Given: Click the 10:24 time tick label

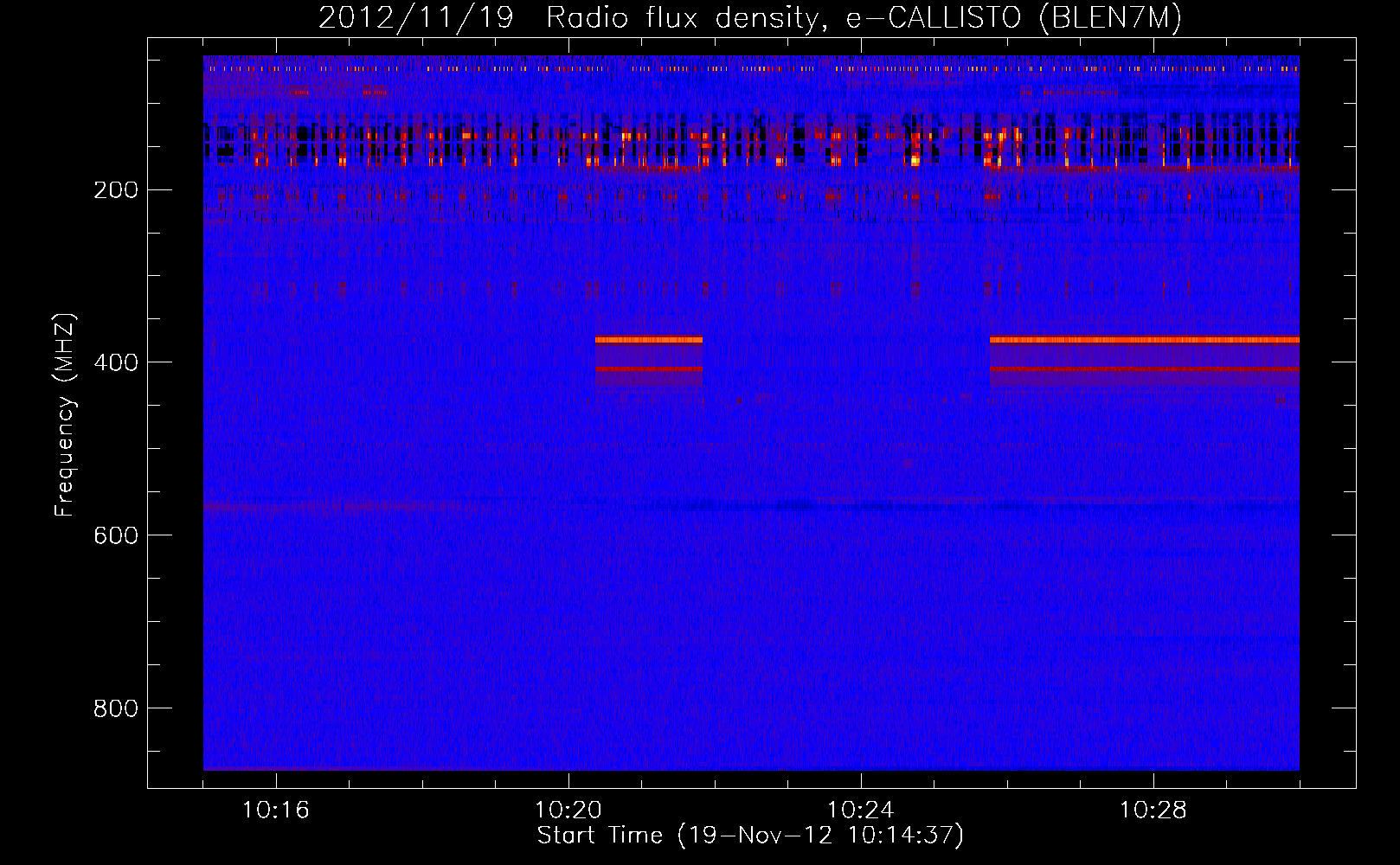Looking at the screenshot, I should (861, 811).
